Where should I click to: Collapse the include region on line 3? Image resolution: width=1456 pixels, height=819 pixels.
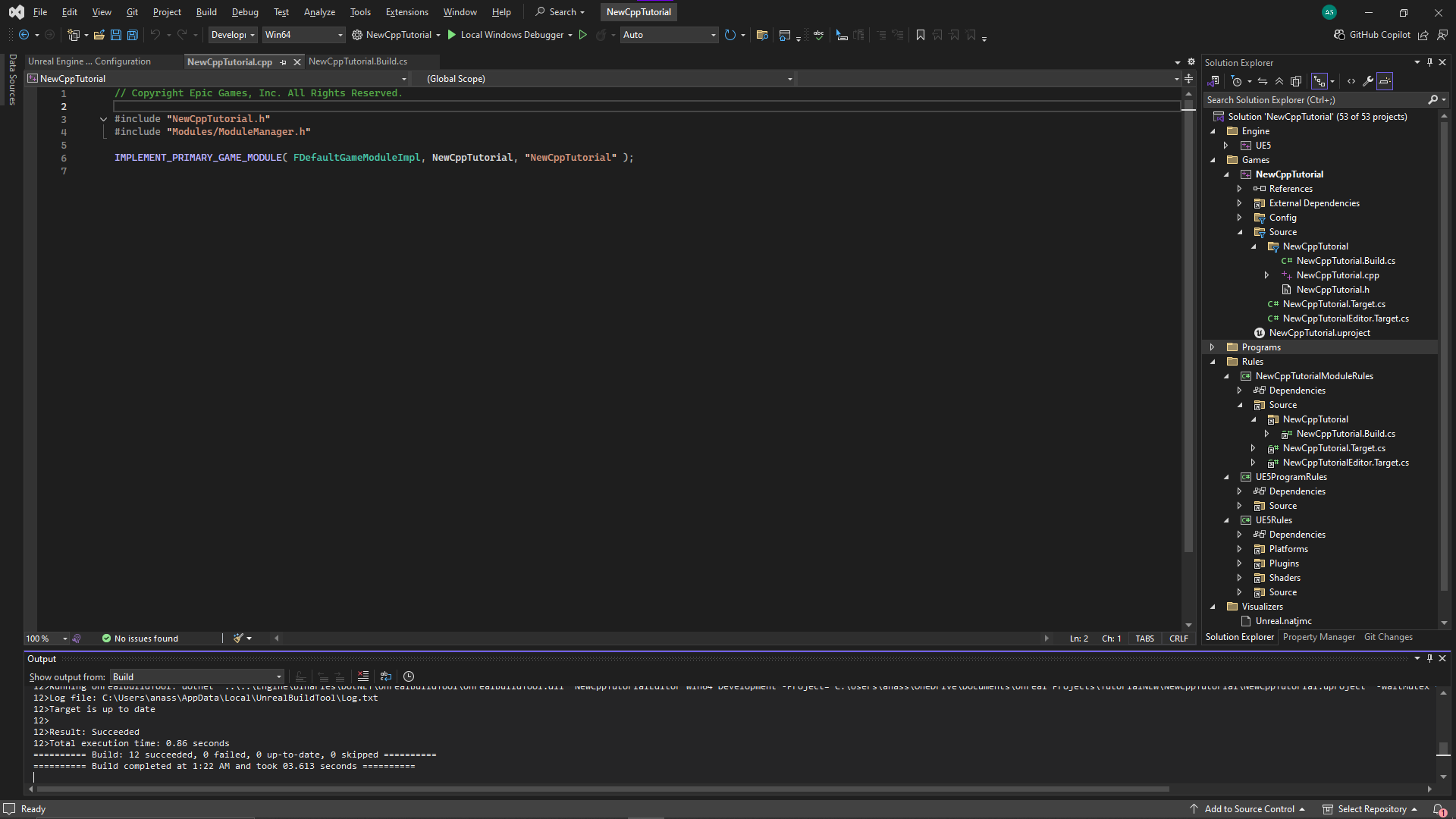(103, 119)
